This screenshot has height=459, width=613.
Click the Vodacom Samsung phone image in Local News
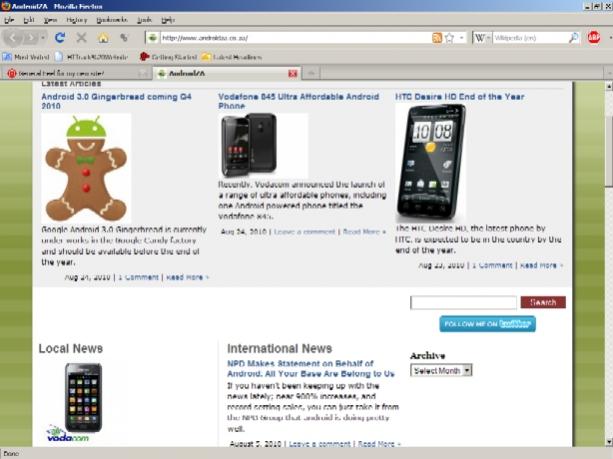pos(83,402)
